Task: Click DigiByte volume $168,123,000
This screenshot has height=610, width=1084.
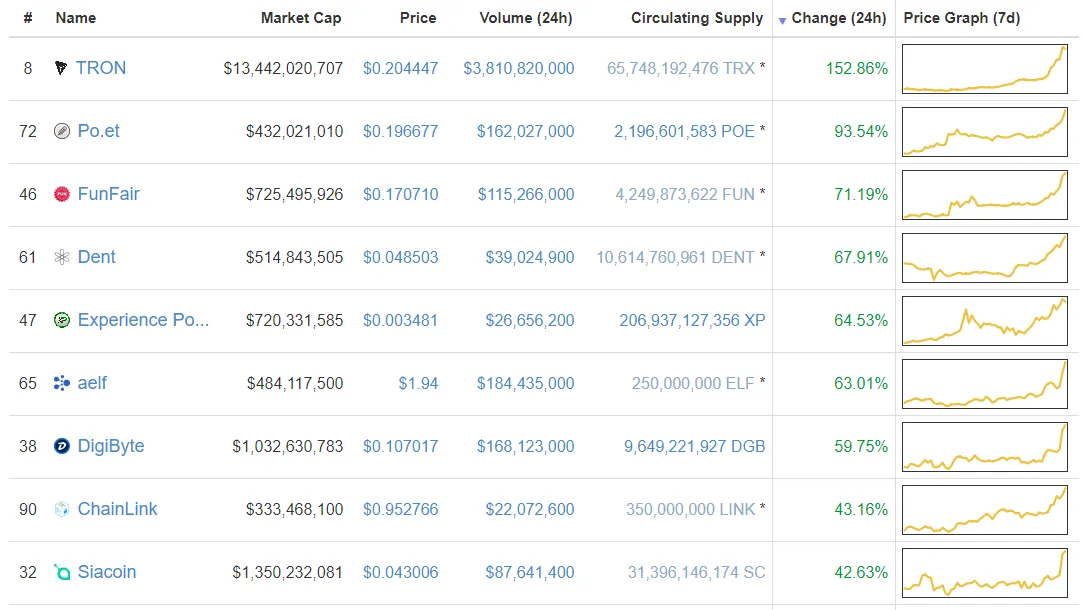Action: point(525,446)
